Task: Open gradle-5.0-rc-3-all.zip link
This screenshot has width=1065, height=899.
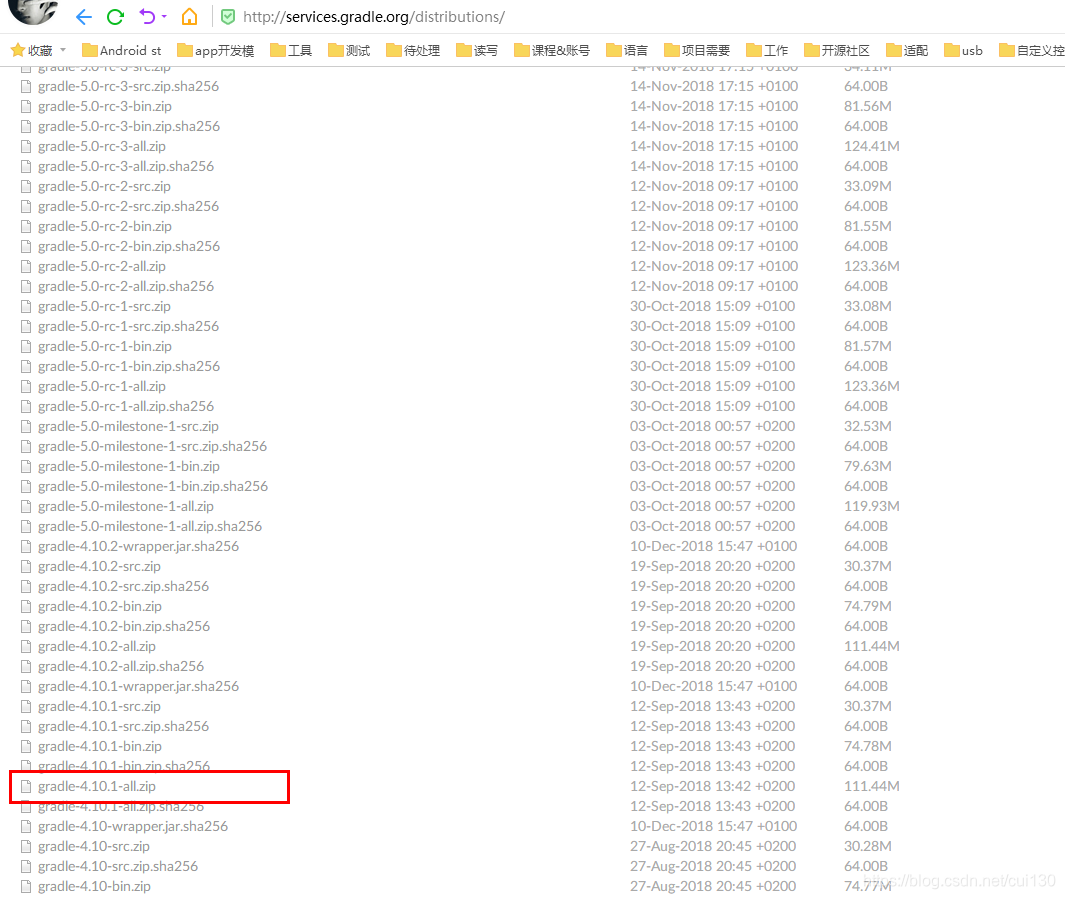Action: 102,147
